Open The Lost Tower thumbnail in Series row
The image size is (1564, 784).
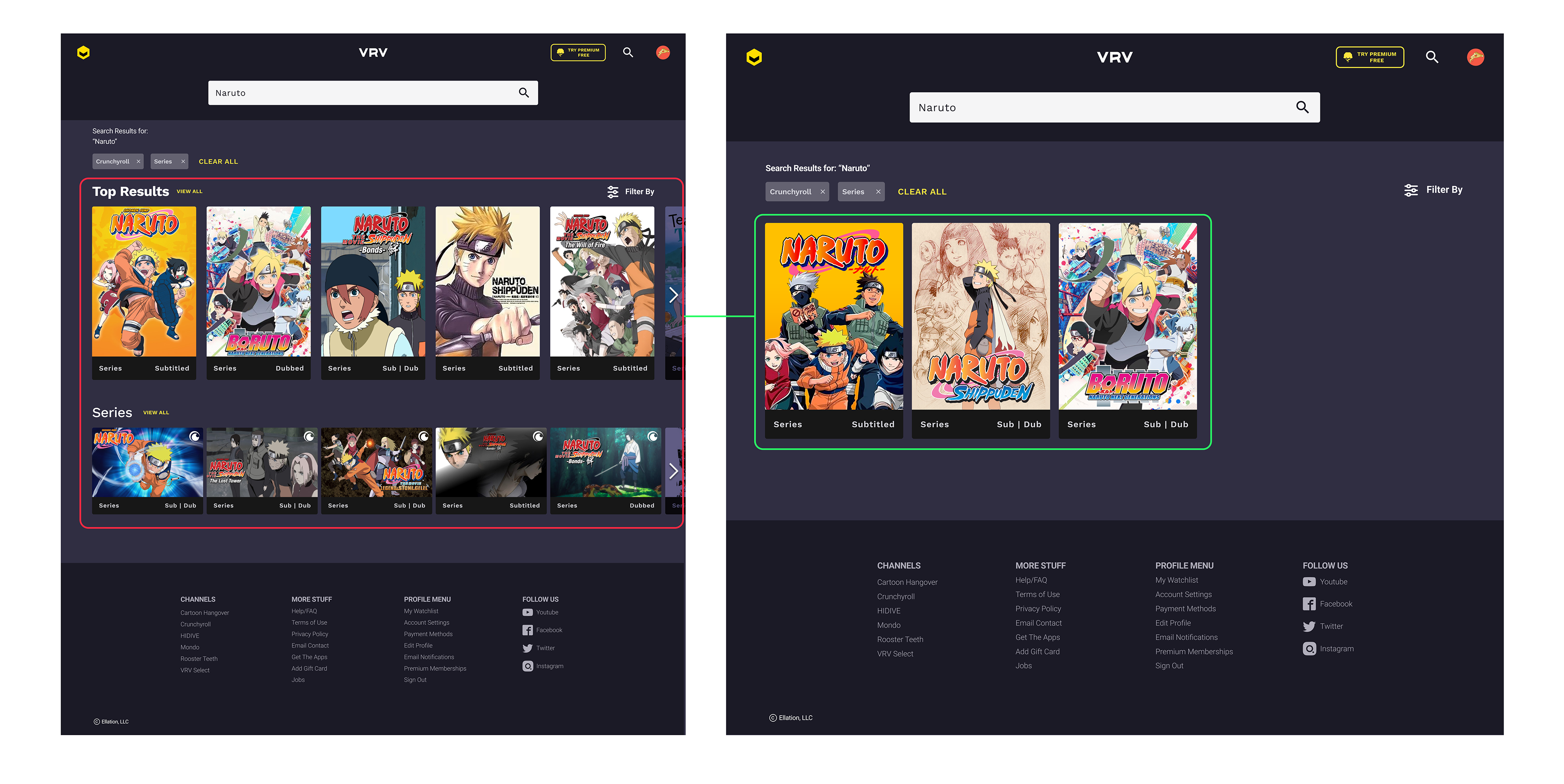point(262,471)
